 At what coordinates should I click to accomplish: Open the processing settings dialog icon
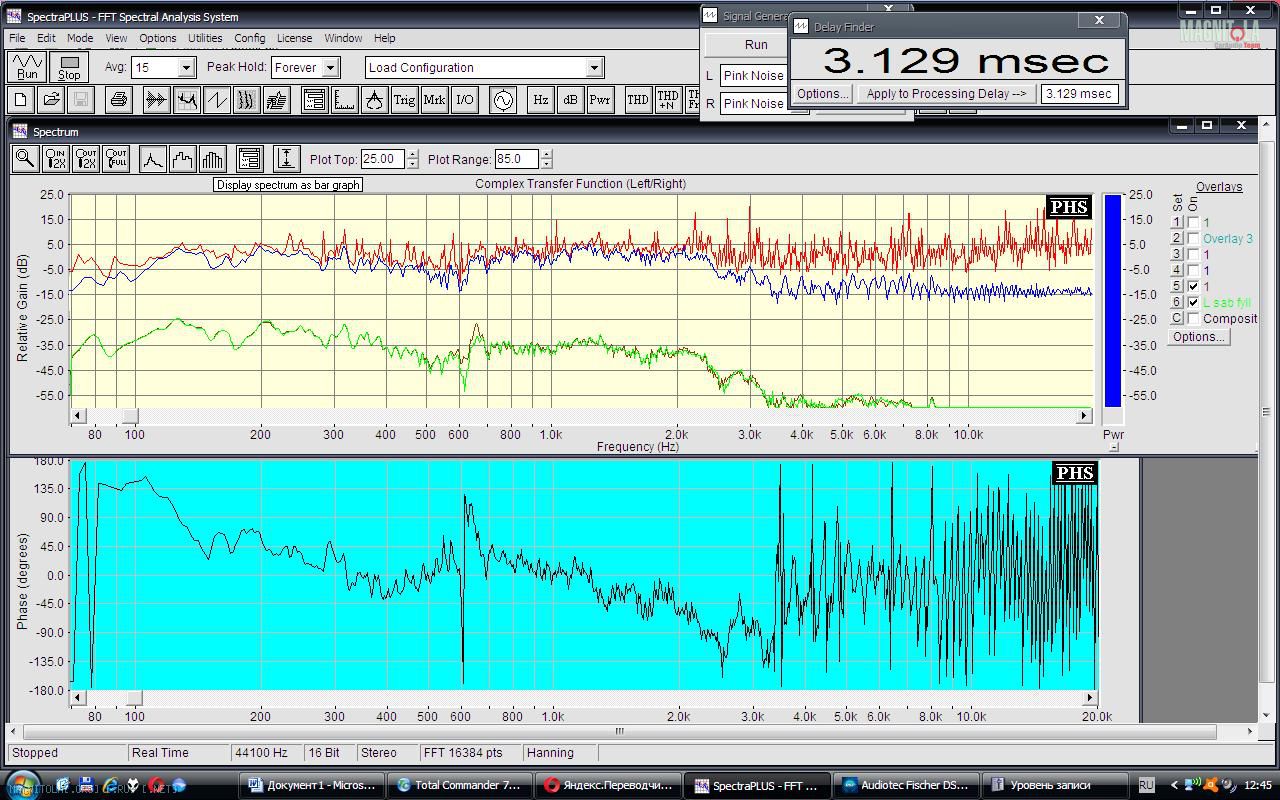click(314, 100)
